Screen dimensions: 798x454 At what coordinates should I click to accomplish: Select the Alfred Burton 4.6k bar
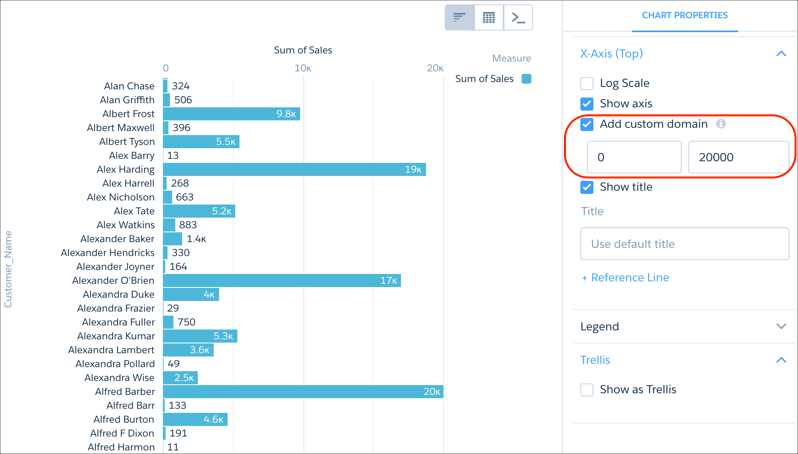coord(195,419)
